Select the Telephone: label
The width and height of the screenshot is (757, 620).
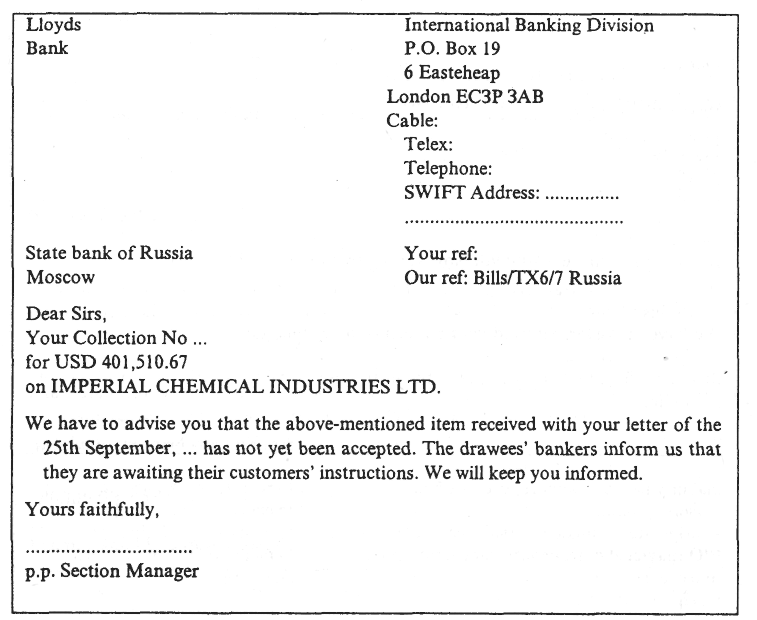pyautogui.click(x=448, y=168)
